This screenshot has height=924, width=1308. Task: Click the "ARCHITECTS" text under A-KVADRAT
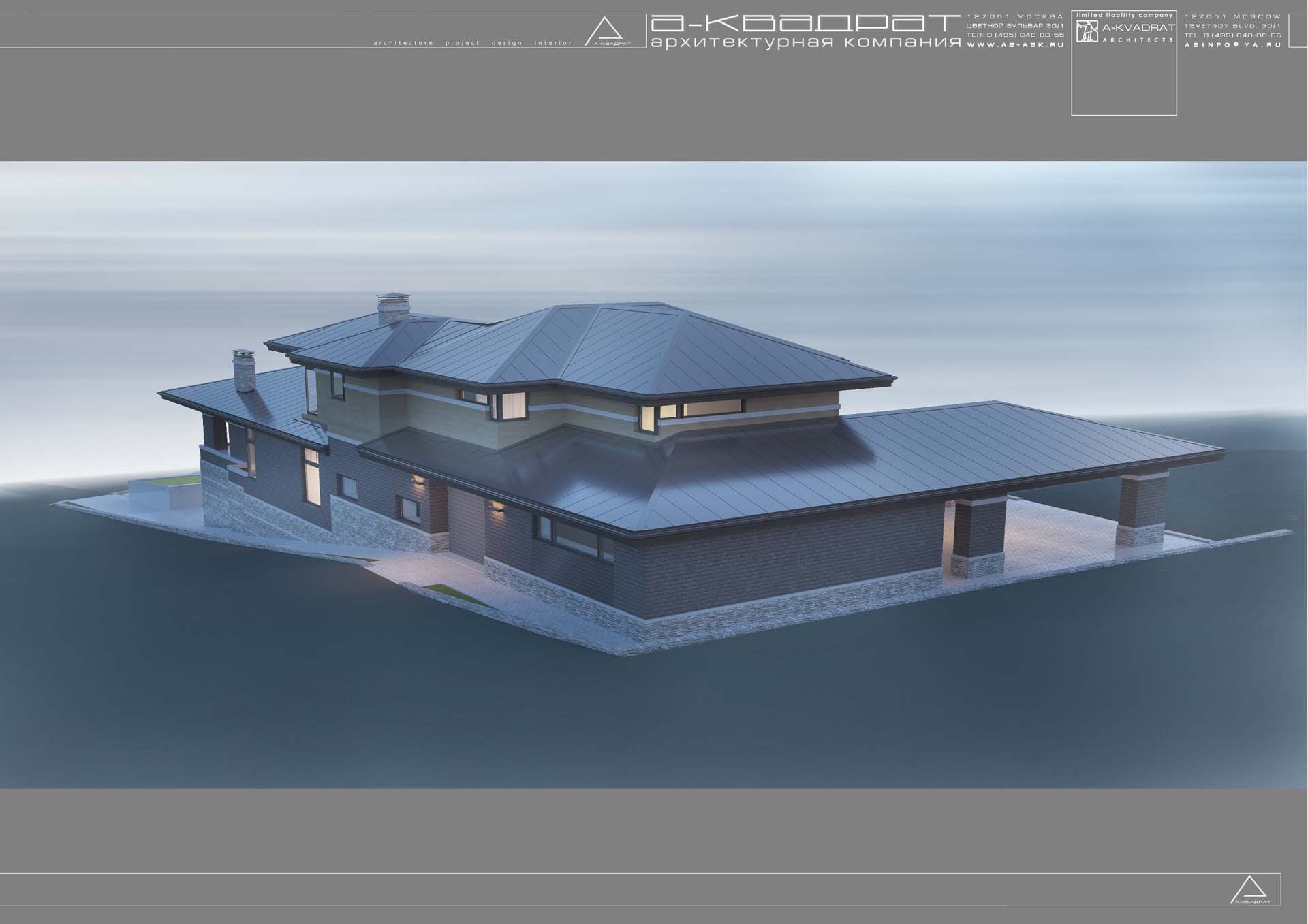pos(1138,39)
